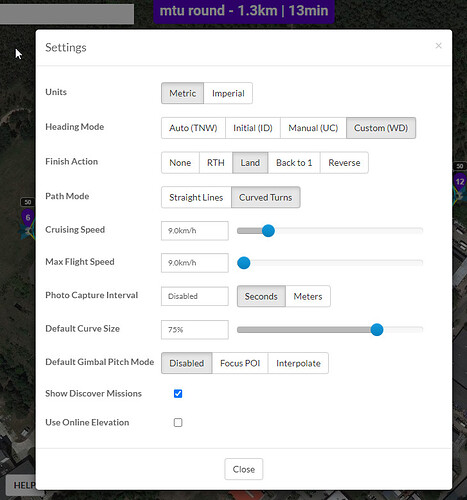Set capture interval unit to Meters
This screenshot has height=500, width=467.
coord(308,296)
